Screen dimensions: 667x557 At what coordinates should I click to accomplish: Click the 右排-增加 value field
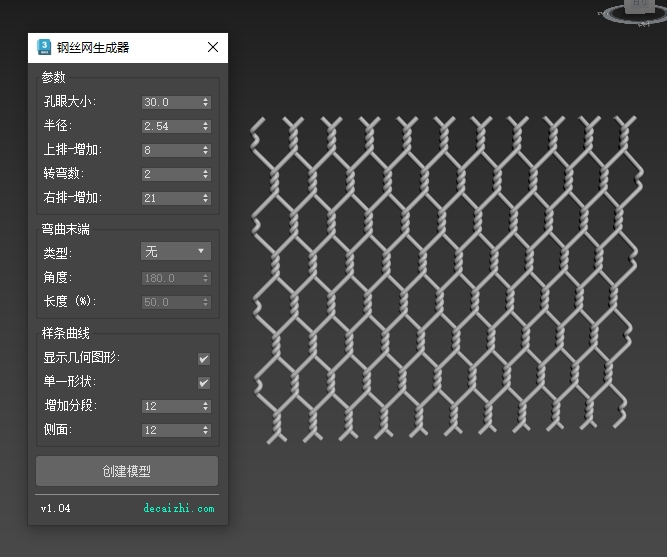[x=170, y=198]
